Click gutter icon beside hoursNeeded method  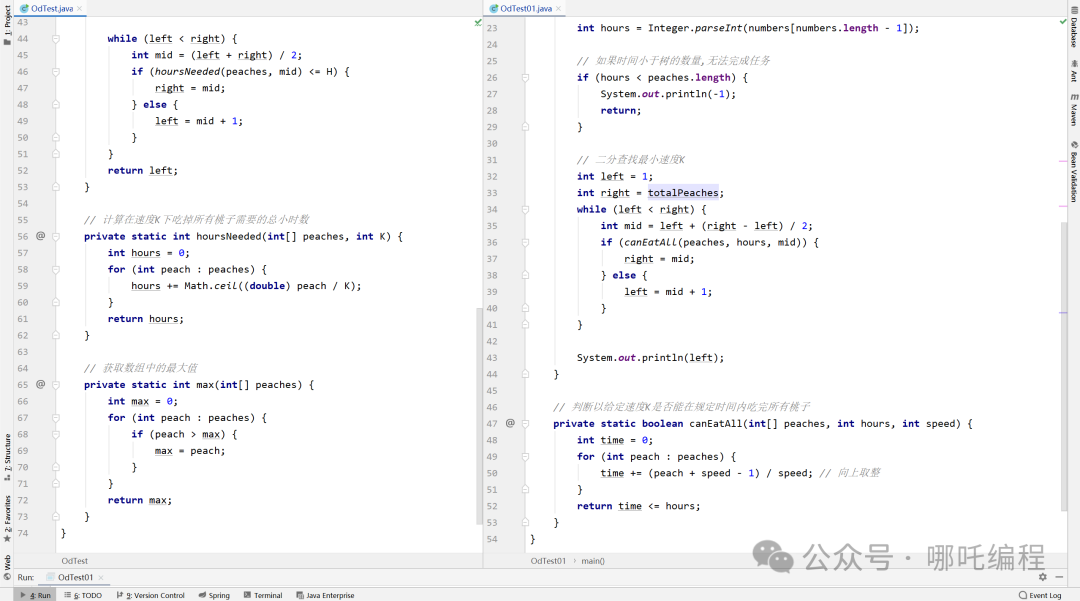[x=41, y=236]
